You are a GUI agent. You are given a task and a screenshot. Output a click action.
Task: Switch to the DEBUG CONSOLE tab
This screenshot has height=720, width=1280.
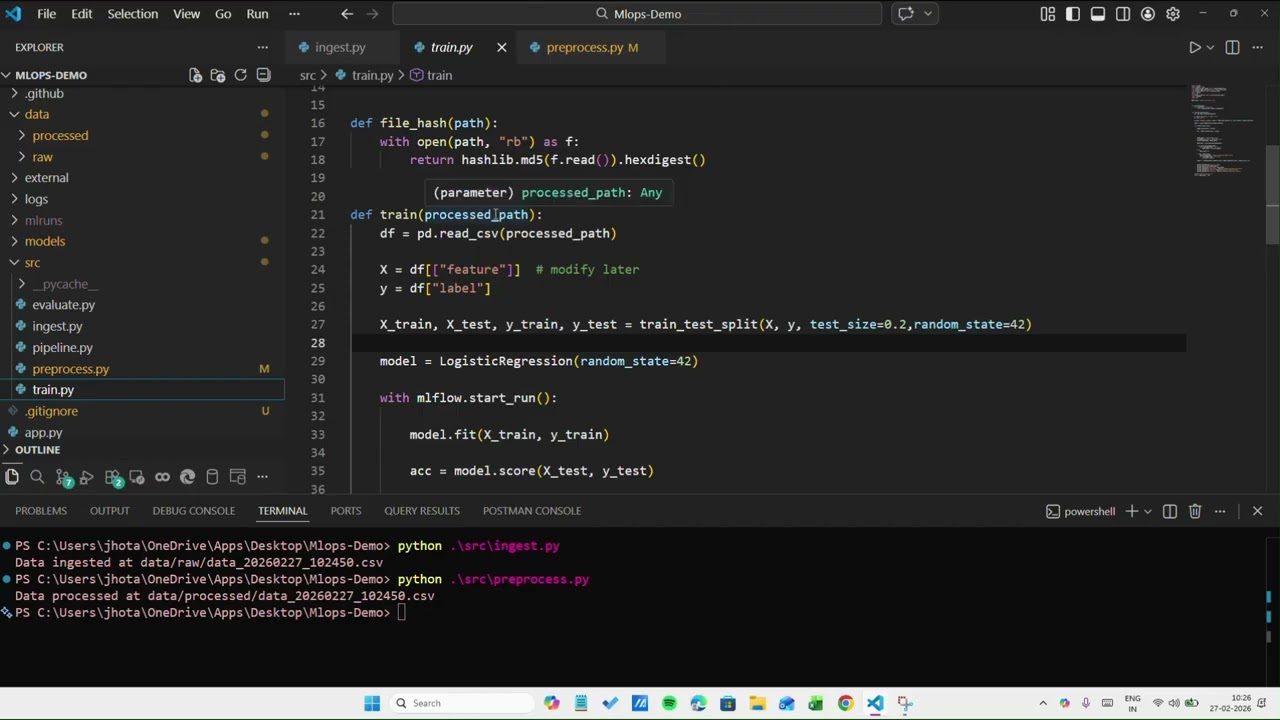coord(193,511)
